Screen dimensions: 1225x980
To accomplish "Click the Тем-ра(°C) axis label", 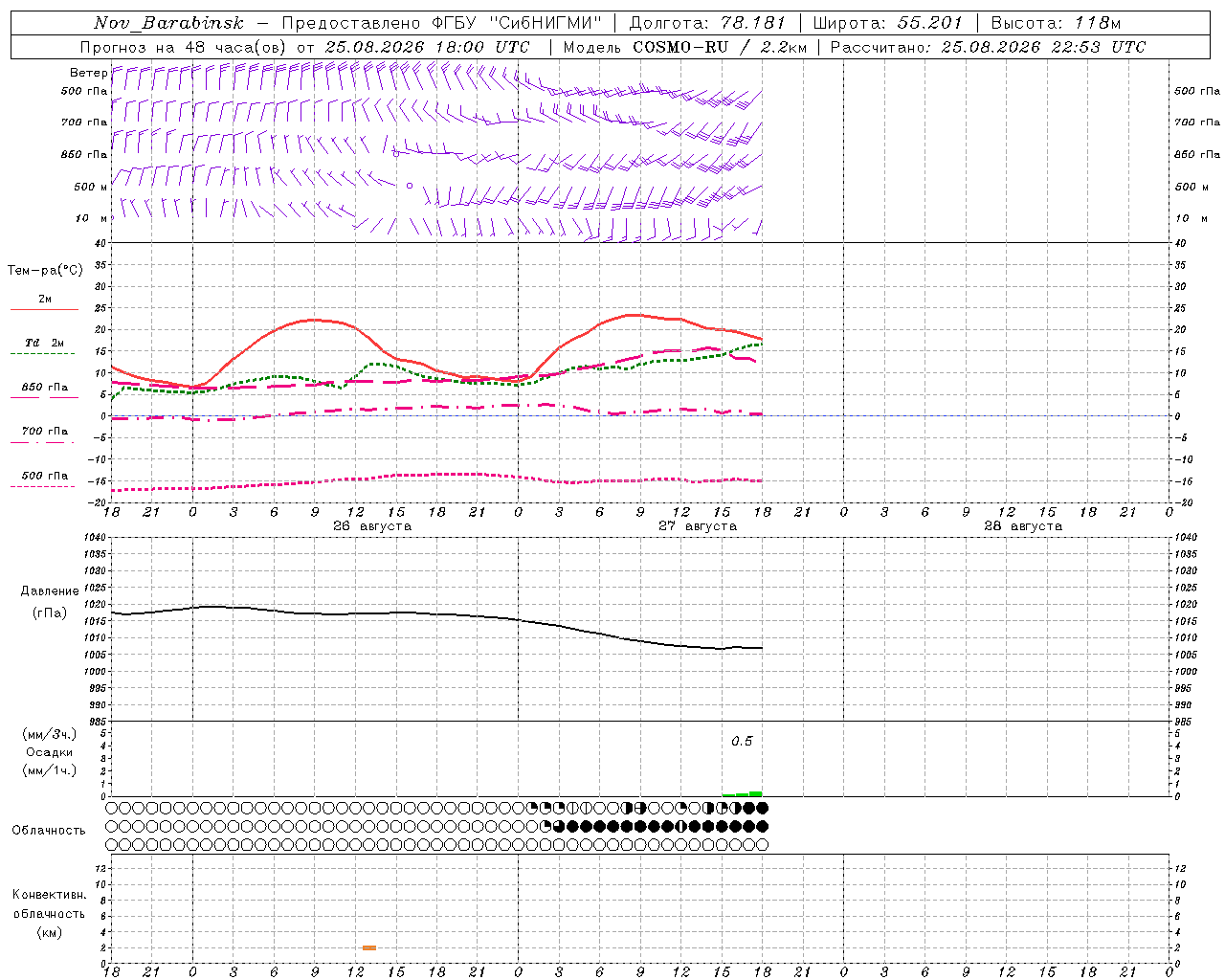I will coord(45,271).
